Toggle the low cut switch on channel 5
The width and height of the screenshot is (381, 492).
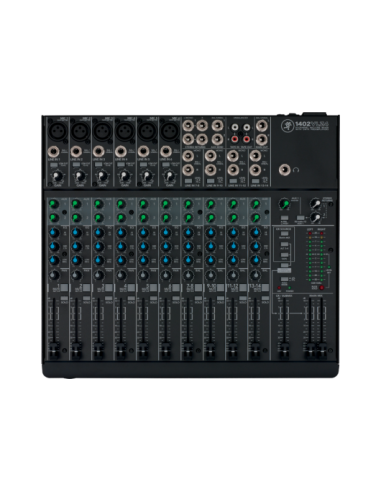143,164
